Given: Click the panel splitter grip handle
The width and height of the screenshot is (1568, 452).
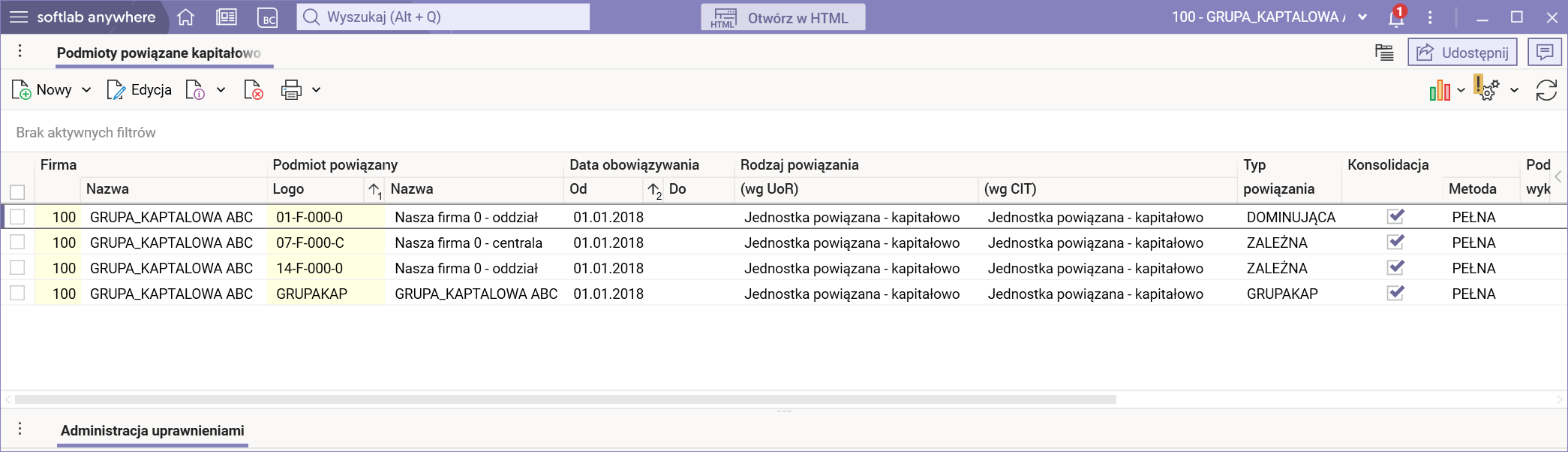Looking at the screenshot, I should coord(784,411).
